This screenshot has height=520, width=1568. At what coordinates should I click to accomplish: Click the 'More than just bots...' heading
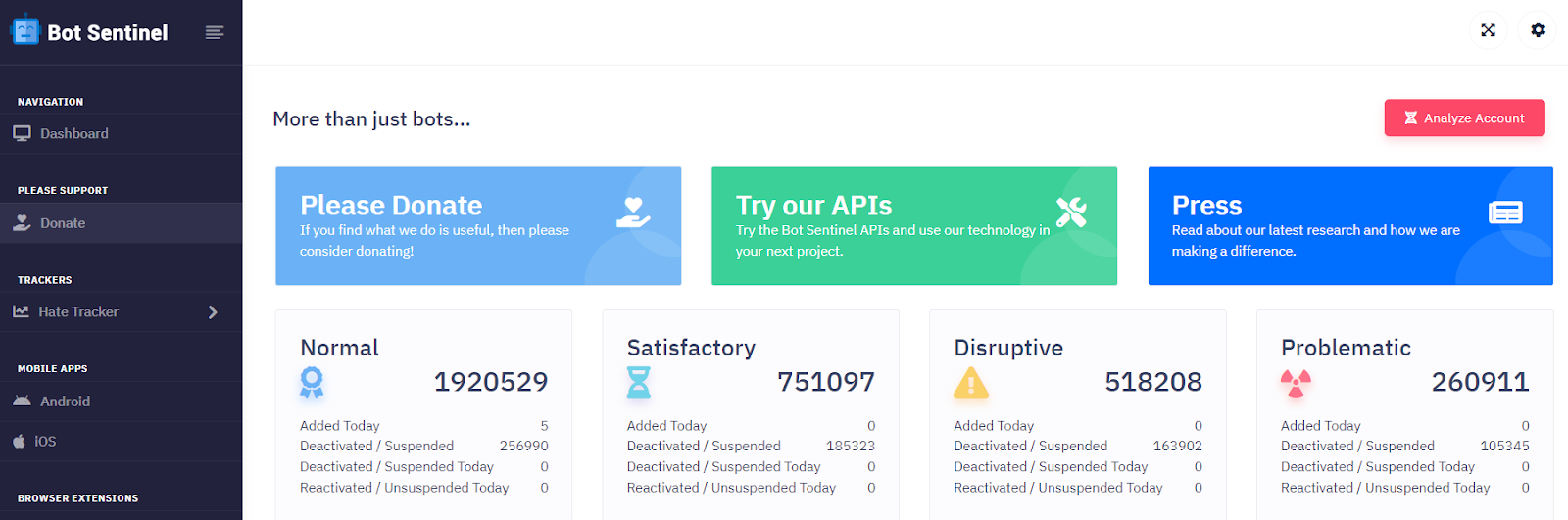pyautogui.click(x=371, y=119)
